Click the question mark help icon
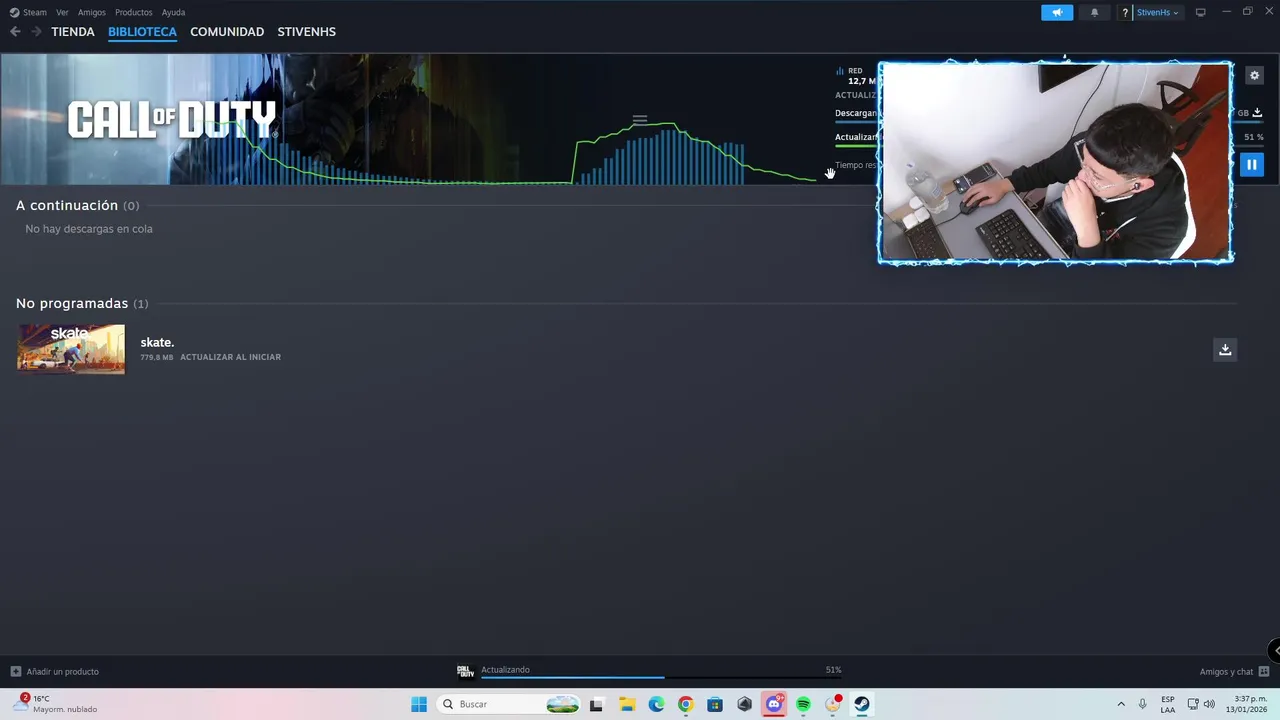The height and width of the screenshot is (720, 1280). (x=1125, y=12)
